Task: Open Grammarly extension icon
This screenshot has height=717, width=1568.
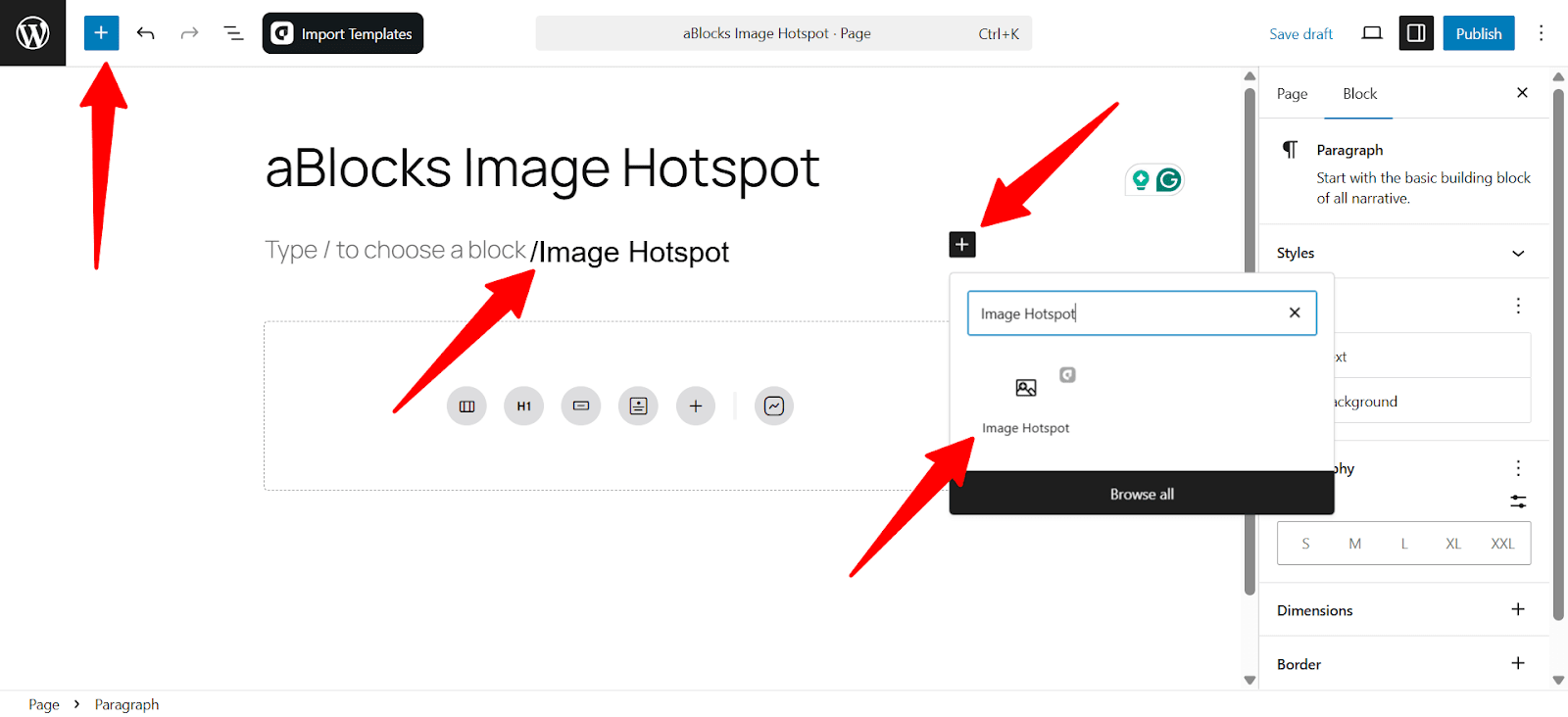Action: tap(1168, 180)
